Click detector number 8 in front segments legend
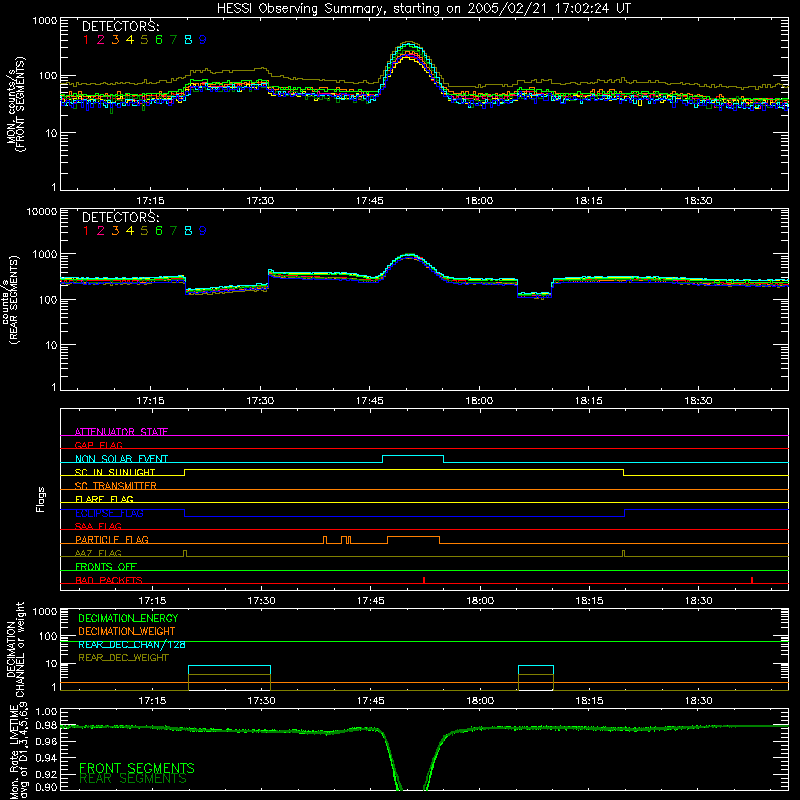This screenshot has height=800, width=800. click(x=188, y=40)
